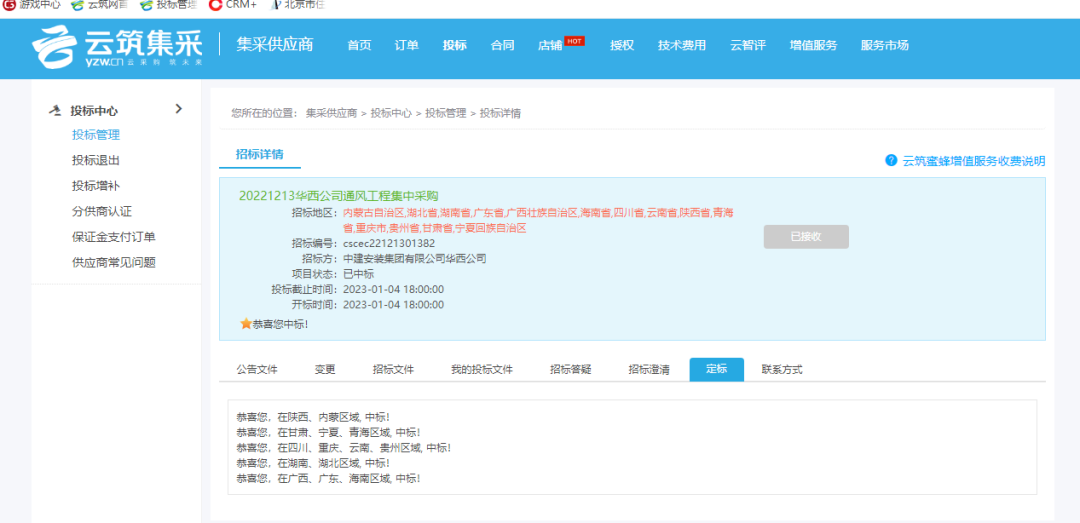Click the gray 已接收 button
The width and height of the screenshot is (1080, 523).
pyautogui.click(x=805, y=237)
